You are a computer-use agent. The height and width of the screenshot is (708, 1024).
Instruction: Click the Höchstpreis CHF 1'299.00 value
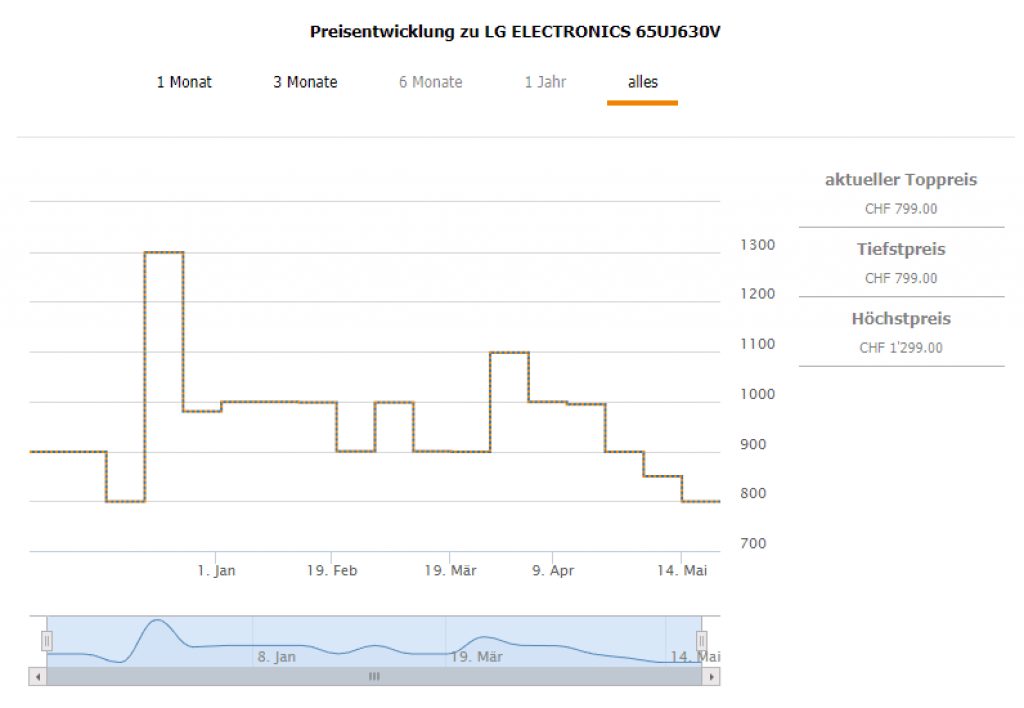(901, 348)
